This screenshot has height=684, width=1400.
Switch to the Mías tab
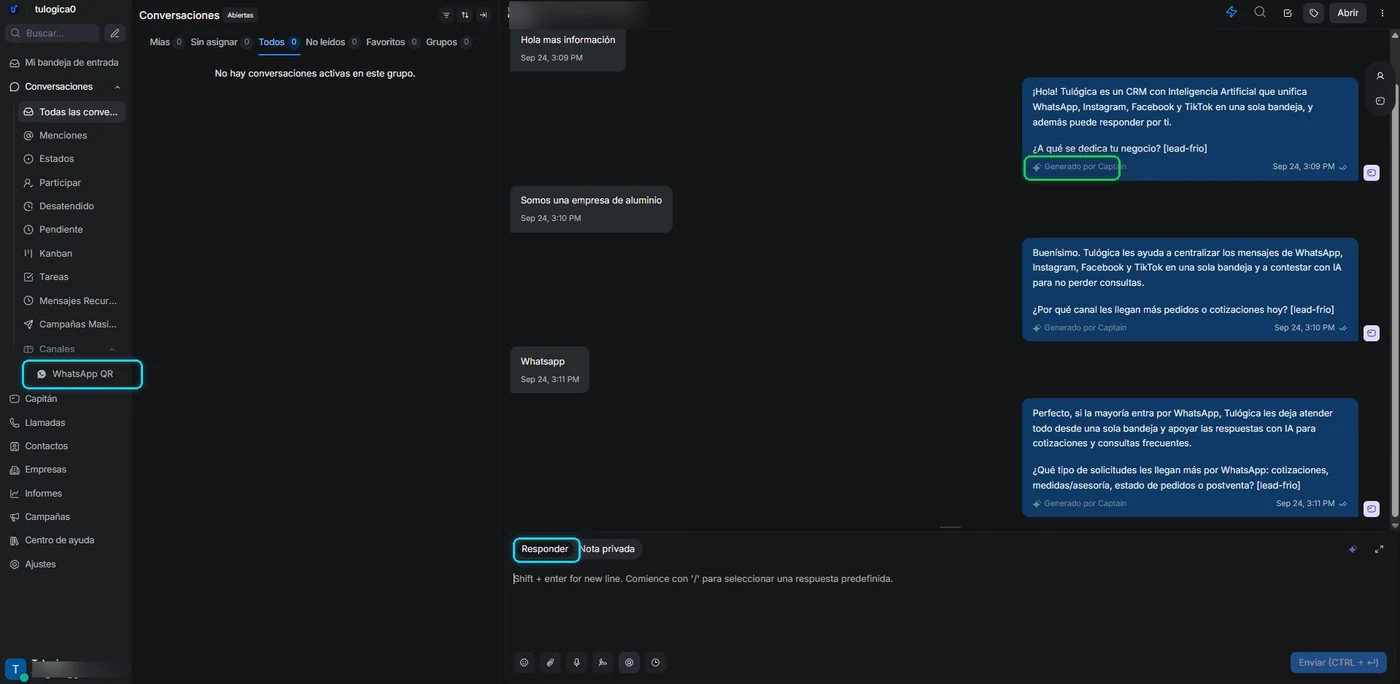[166, 42]
